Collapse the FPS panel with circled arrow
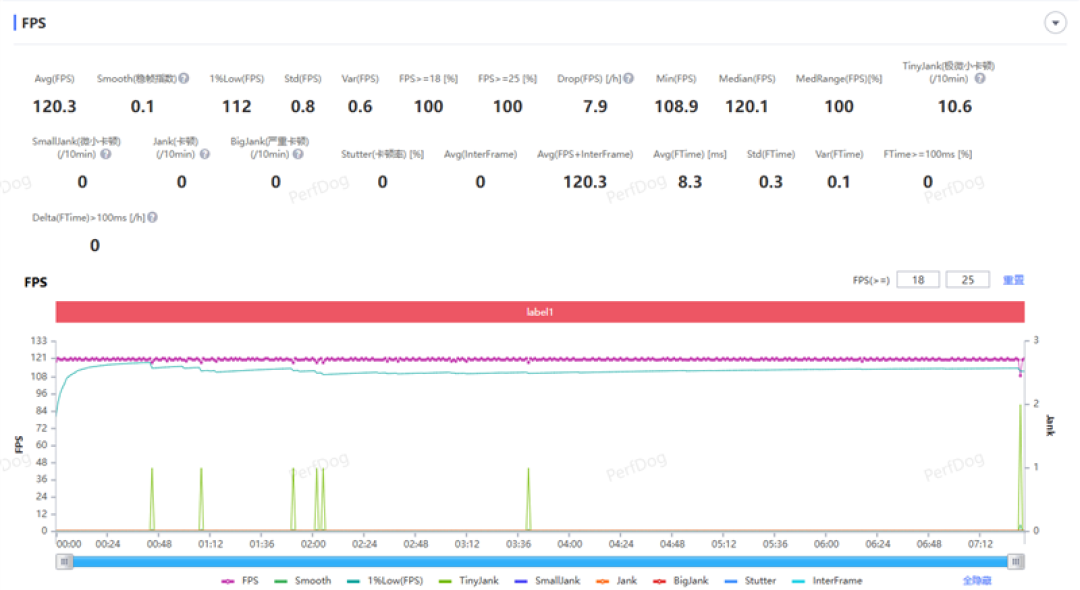Viewport: 1080px width, 590px height. (x=1055, y=23)
